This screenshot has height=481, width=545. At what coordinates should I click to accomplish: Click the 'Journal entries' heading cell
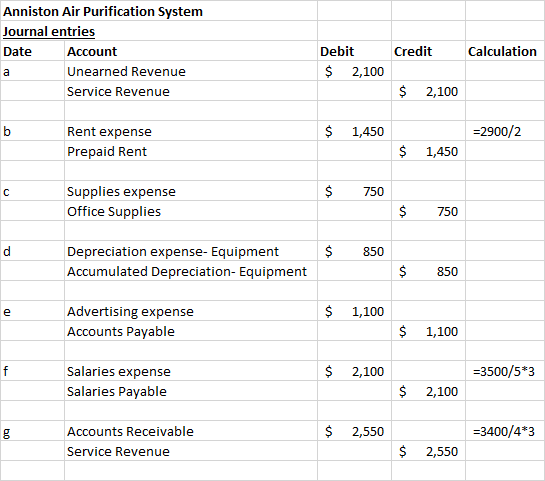[159, 31]
